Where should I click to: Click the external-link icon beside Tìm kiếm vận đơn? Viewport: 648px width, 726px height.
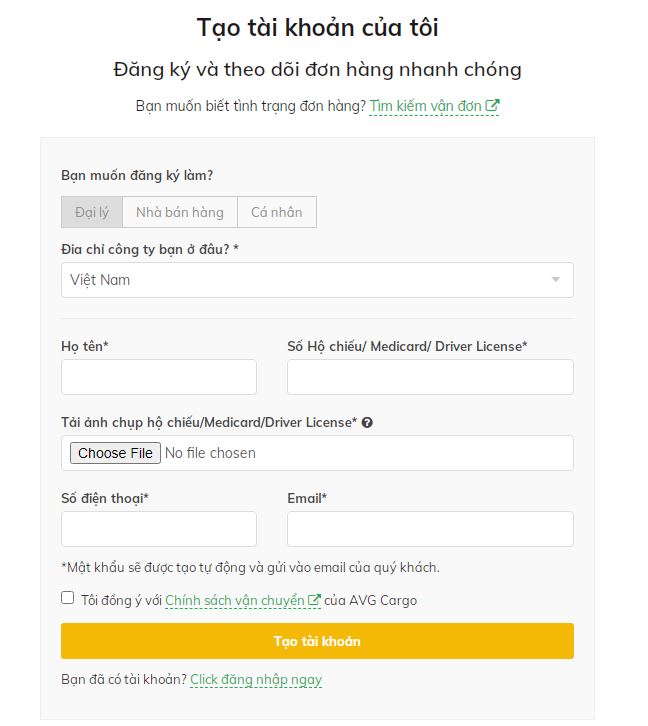coord(492,106)
